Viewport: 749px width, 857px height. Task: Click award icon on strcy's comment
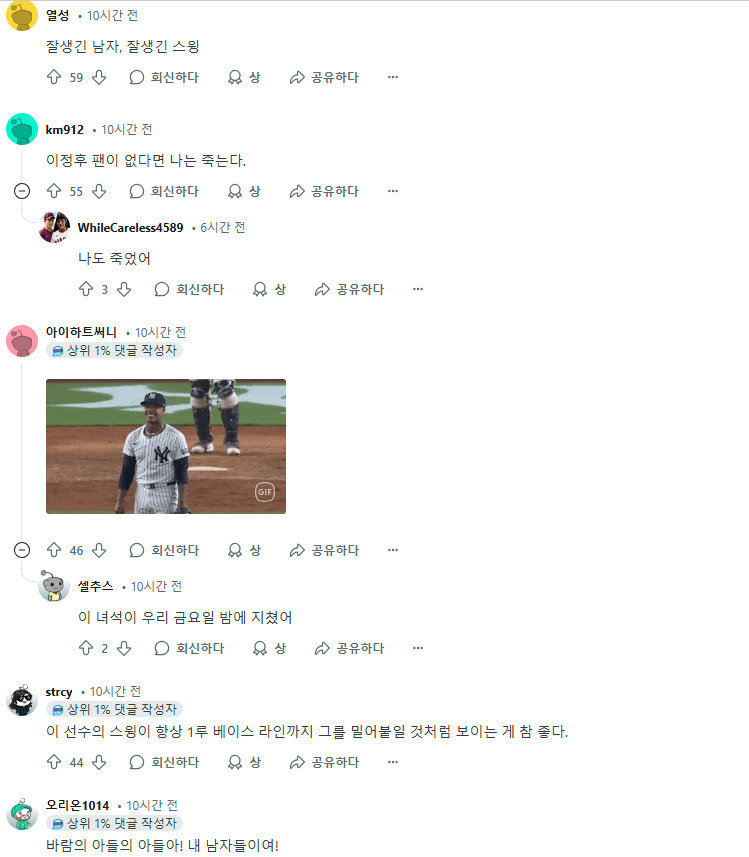[x=244, y=762]
